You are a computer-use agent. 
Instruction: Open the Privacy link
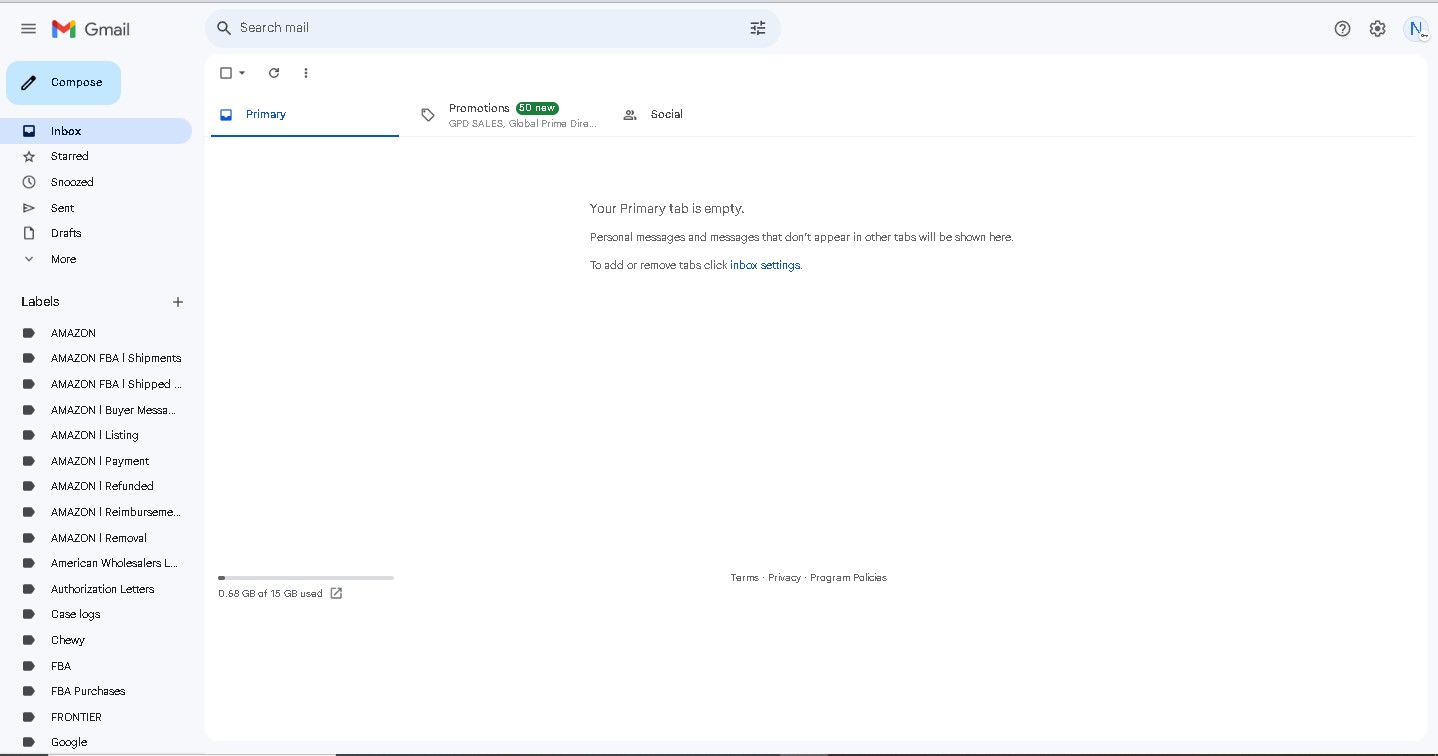(785, 578)
